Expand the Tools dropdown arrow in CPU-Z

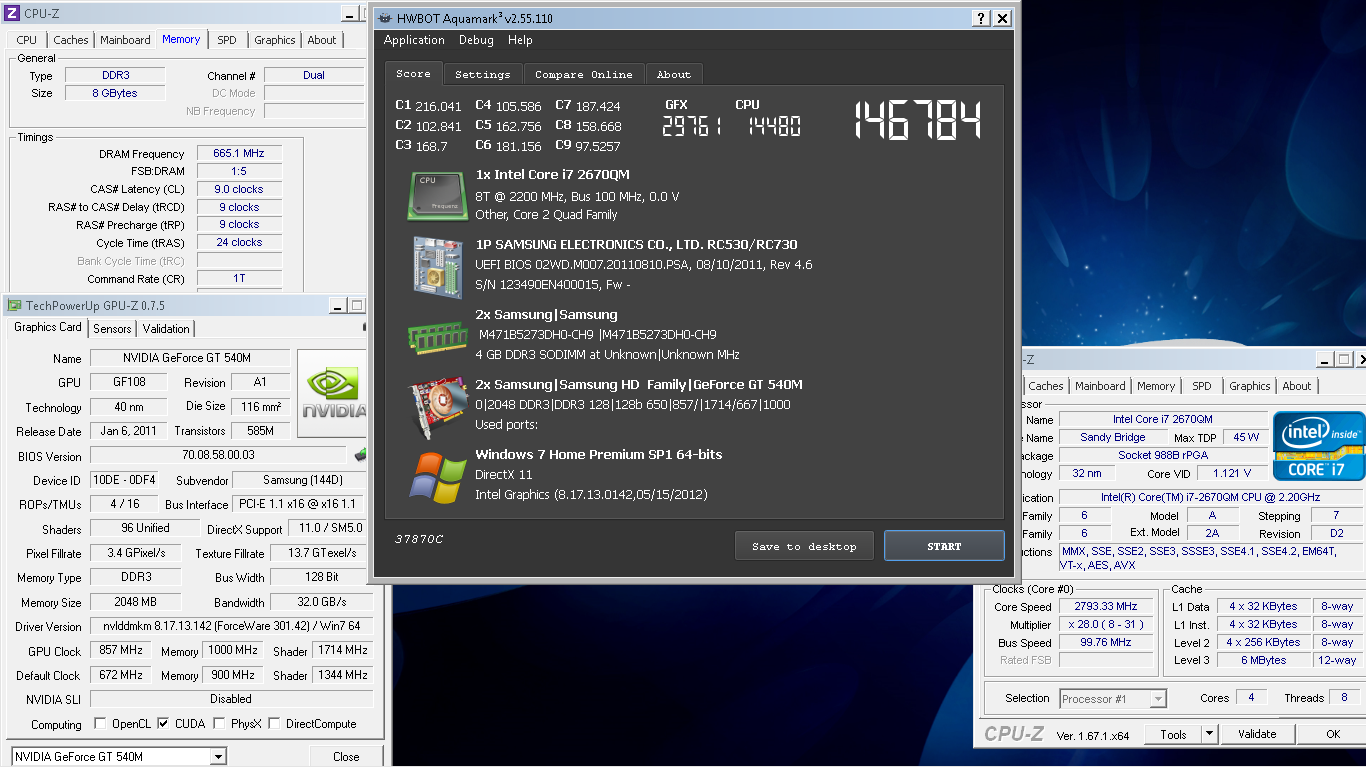[x=1209, y=734]
